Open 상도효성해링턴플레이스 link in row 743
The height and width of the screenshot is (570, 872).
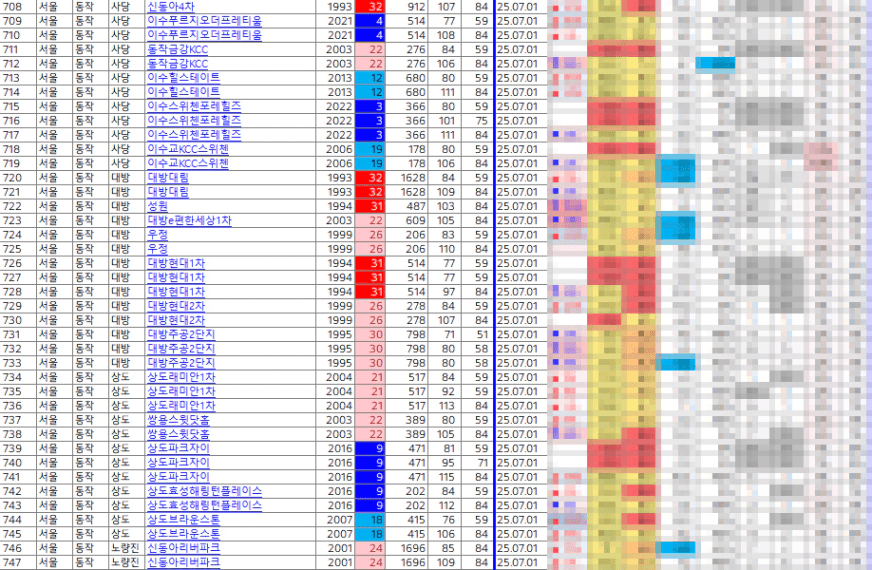pyautogui.click(x=204, y=505)
